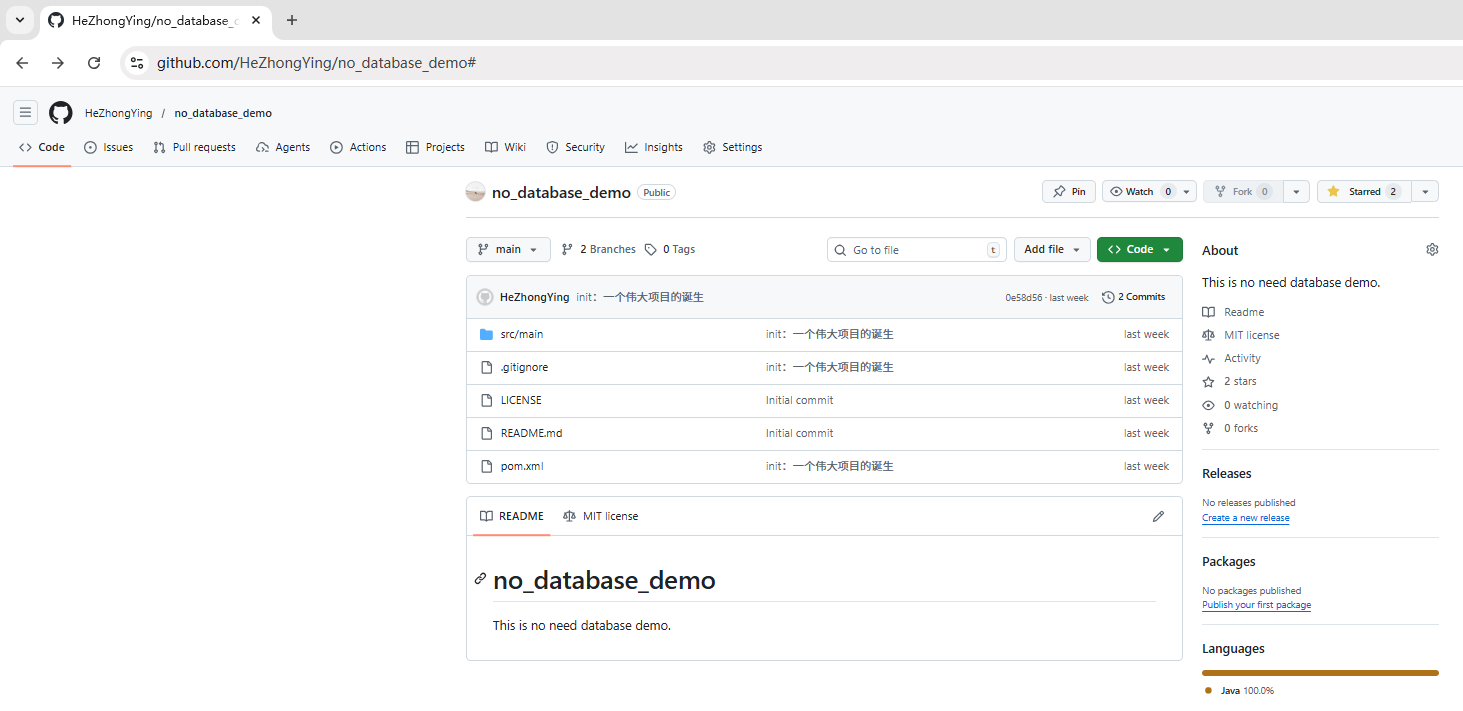Reload the page
Screen dimensions: 1463x711
click(94, 63)
